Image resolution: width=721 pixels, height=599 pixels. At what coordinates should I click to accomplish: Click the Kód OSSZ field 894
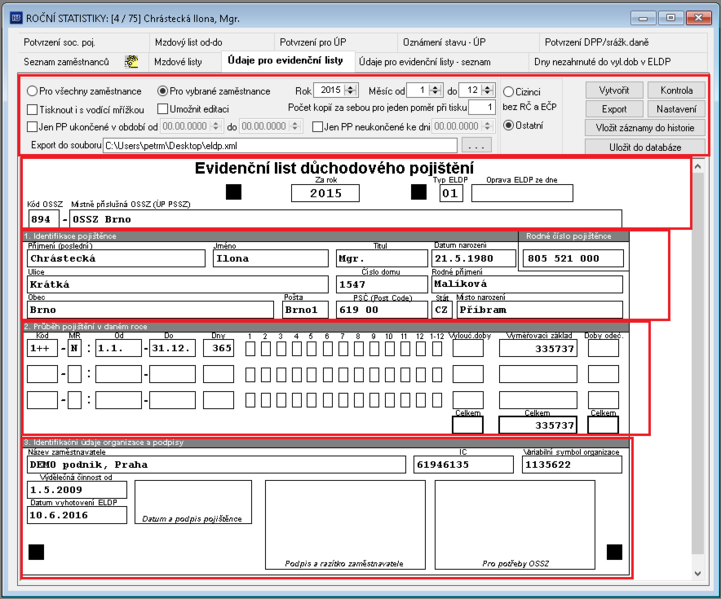point(43,219)
